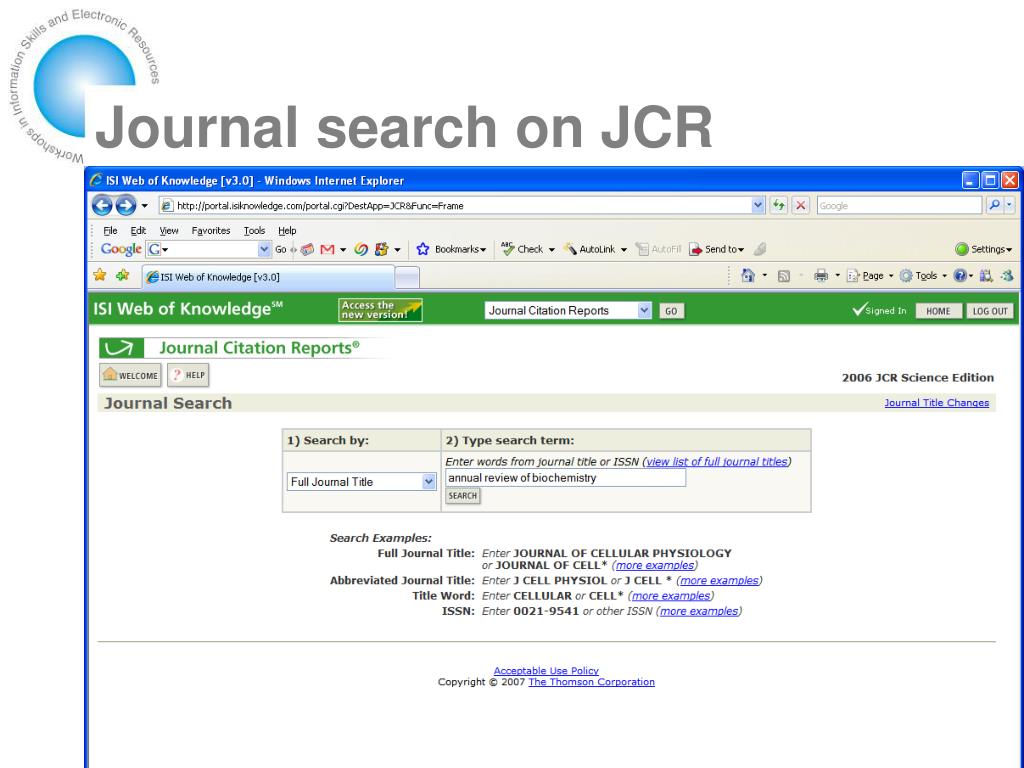The width and height of the screenshot is (1024, 768).
Task: Click the Journal Citation Reports arrow logo
Action: 121,348
